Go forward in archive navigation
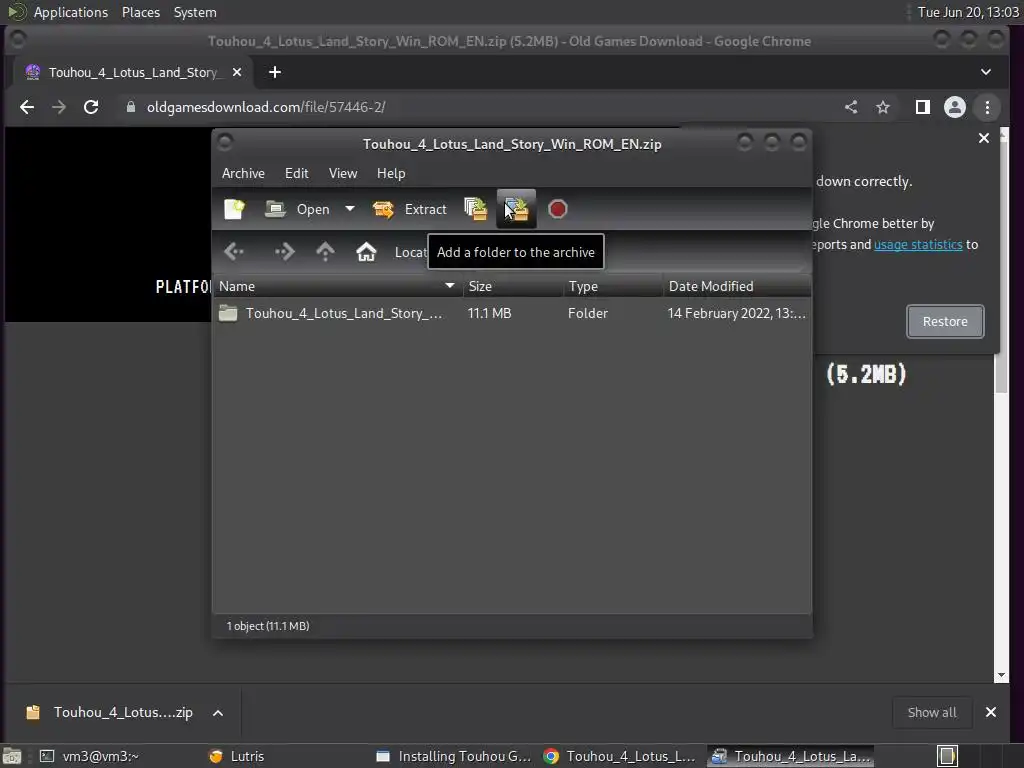The height and width of the screenshot is (768, 1024). (284, 251)
